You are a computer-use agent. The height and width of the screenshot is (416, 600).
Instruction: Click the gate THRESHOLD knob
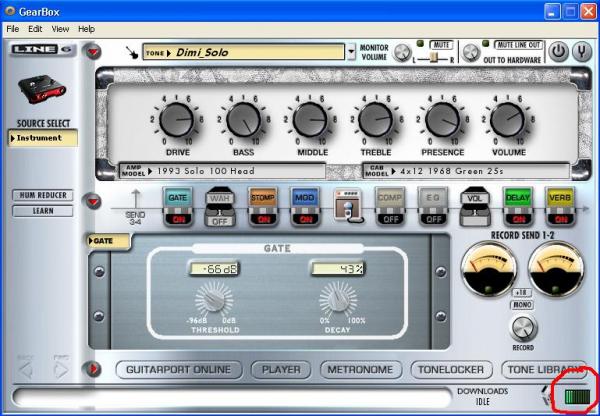tap(214, 299)
